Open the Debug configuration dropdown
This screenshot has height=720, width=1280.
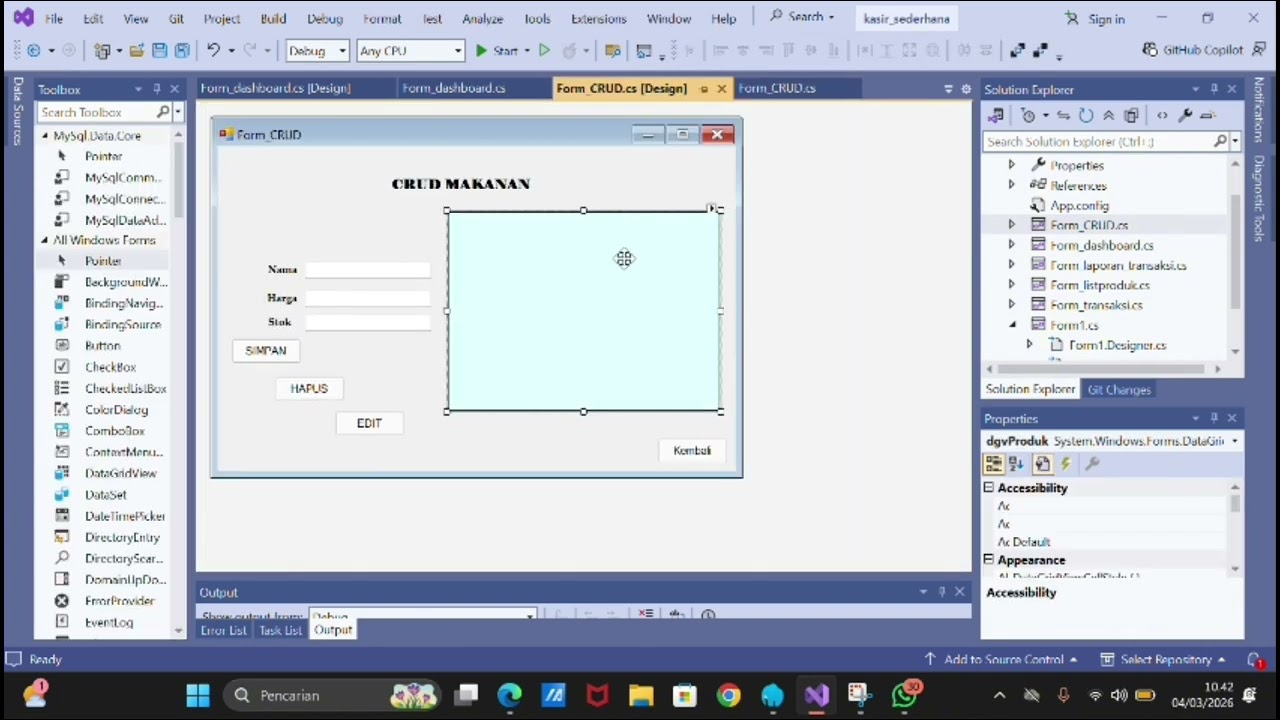point(341,50)
